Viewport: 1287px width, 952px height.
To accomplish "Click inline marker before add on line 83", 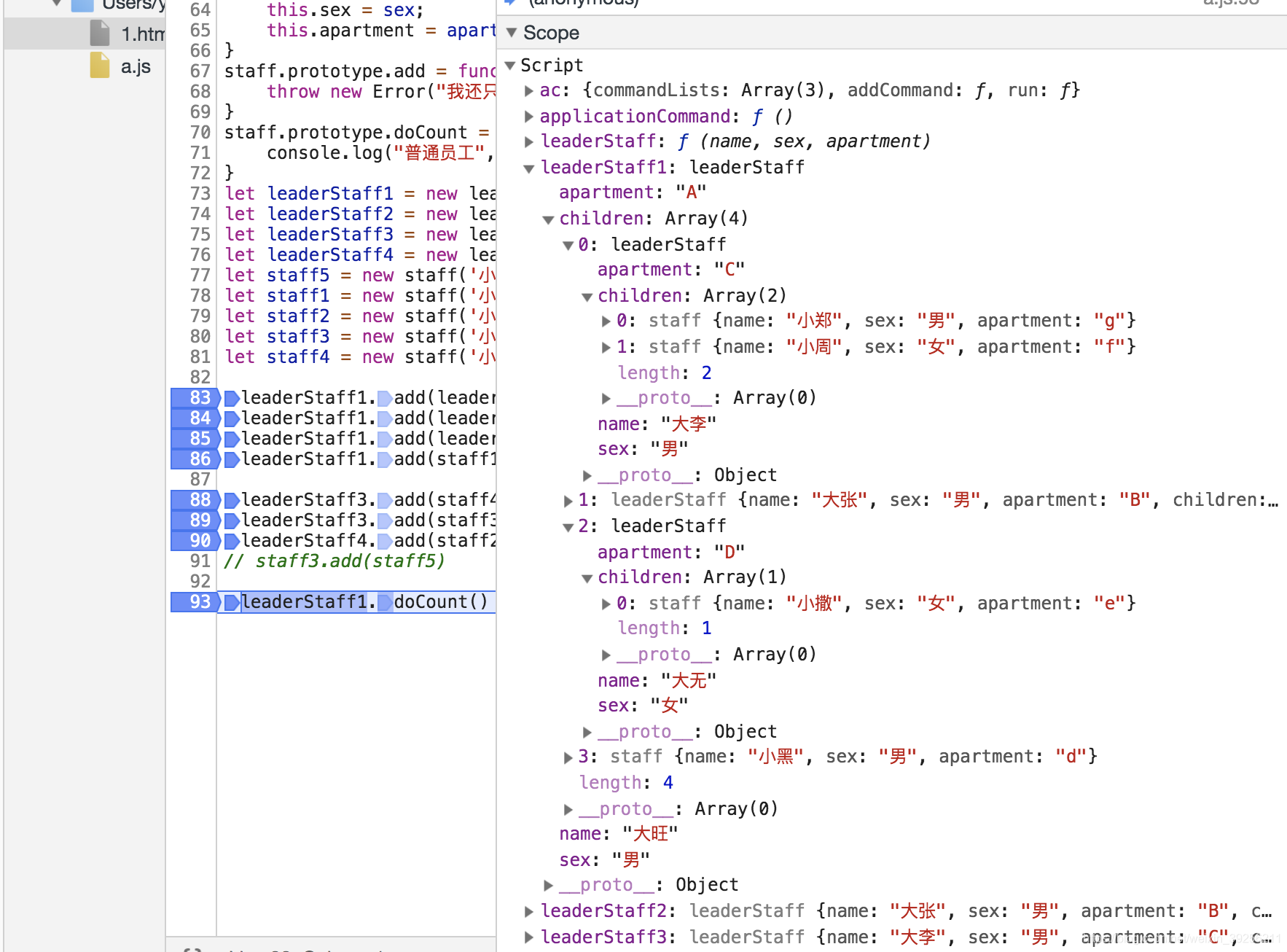I will click(386, 399).
